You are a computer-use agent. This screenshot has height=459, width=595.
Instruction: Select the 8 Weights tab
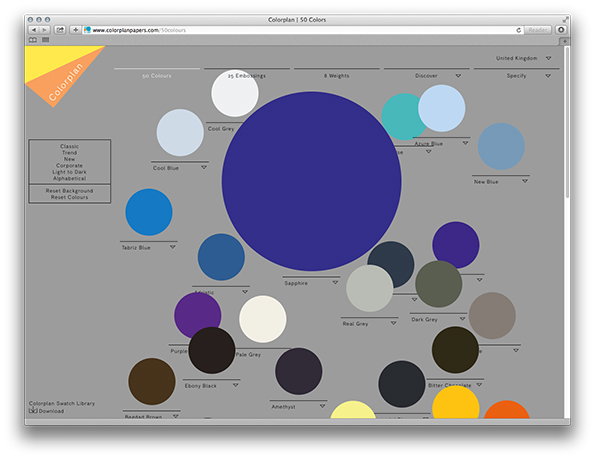pos(337,76)
